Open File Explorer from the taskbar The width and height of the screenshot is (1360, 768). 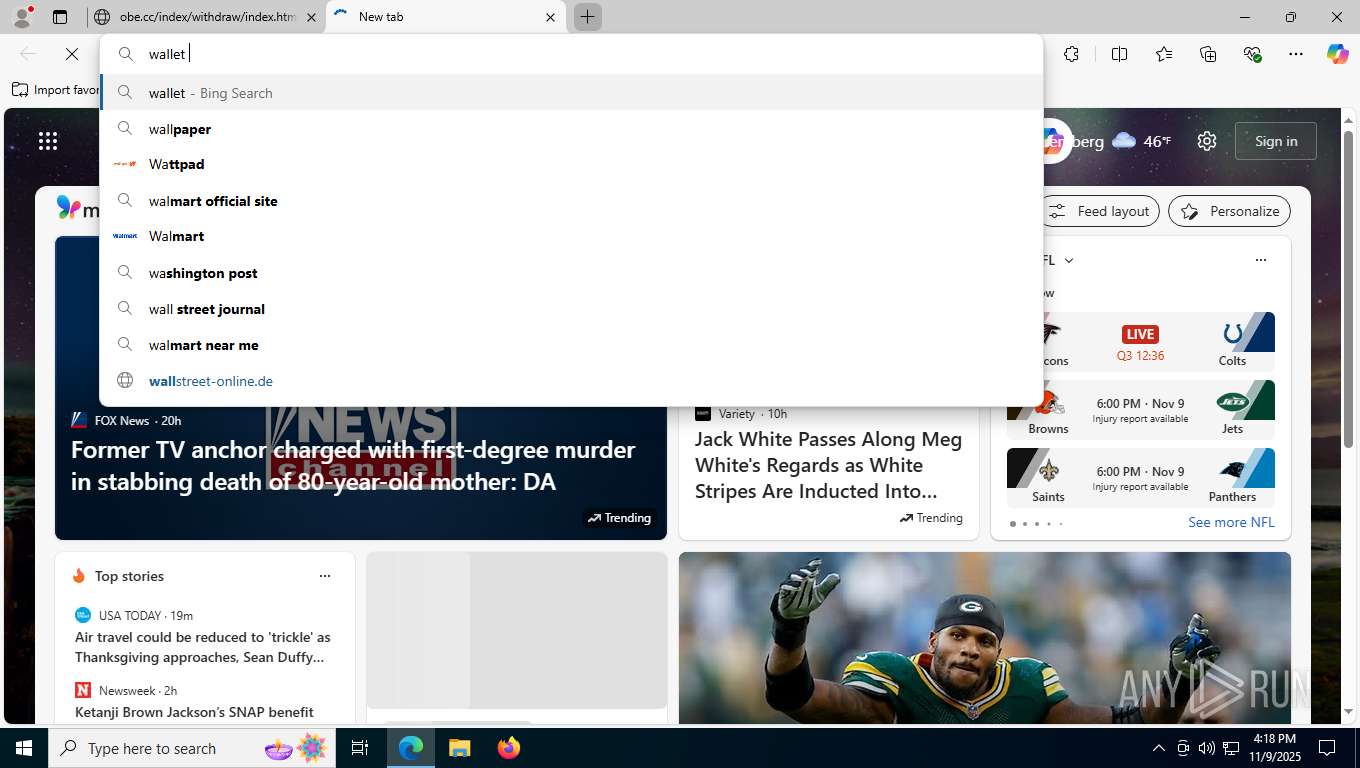[x=459, y=748]
